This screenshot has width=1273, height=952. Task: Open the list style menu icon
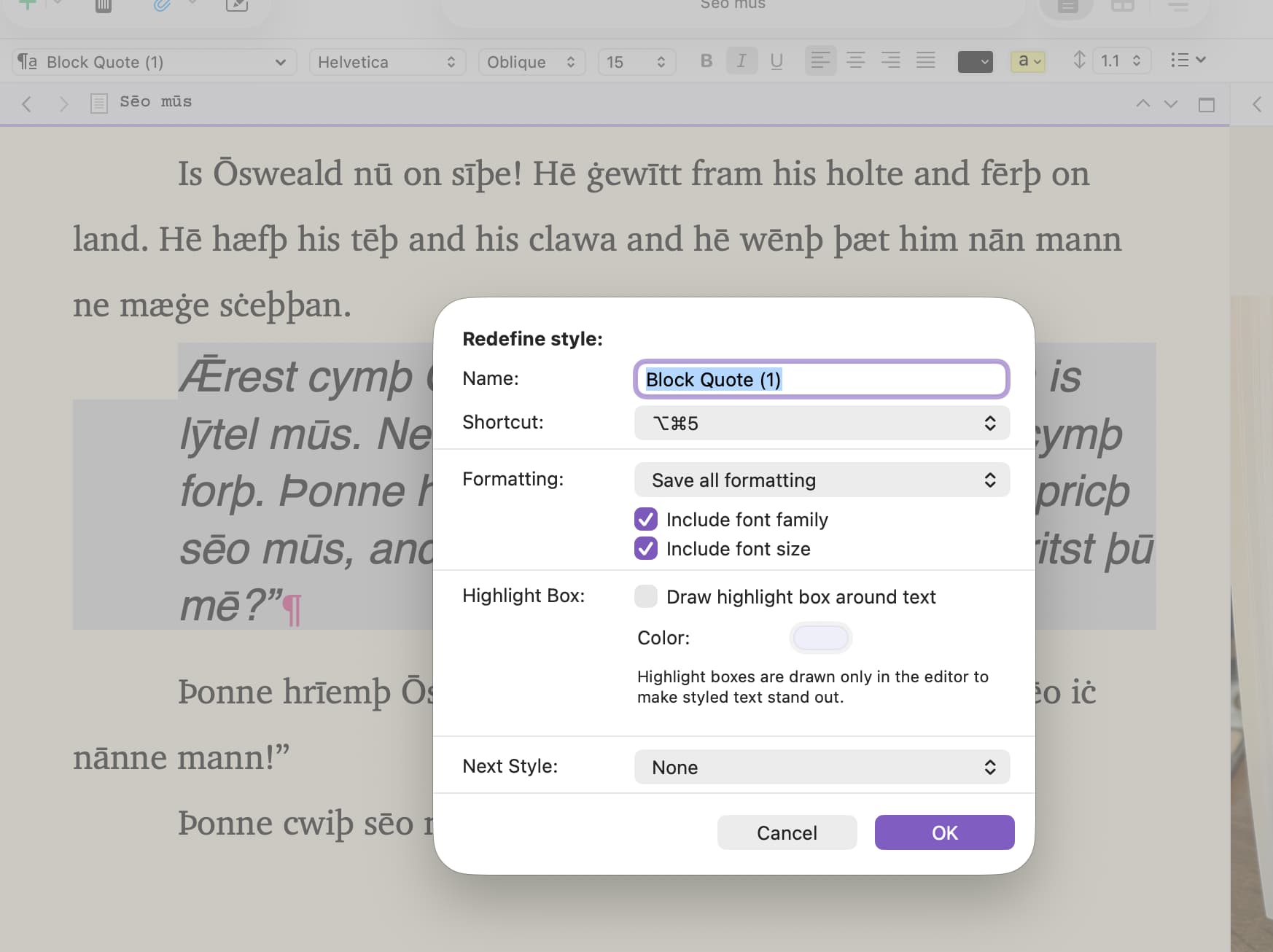(x=1187, y=61)
